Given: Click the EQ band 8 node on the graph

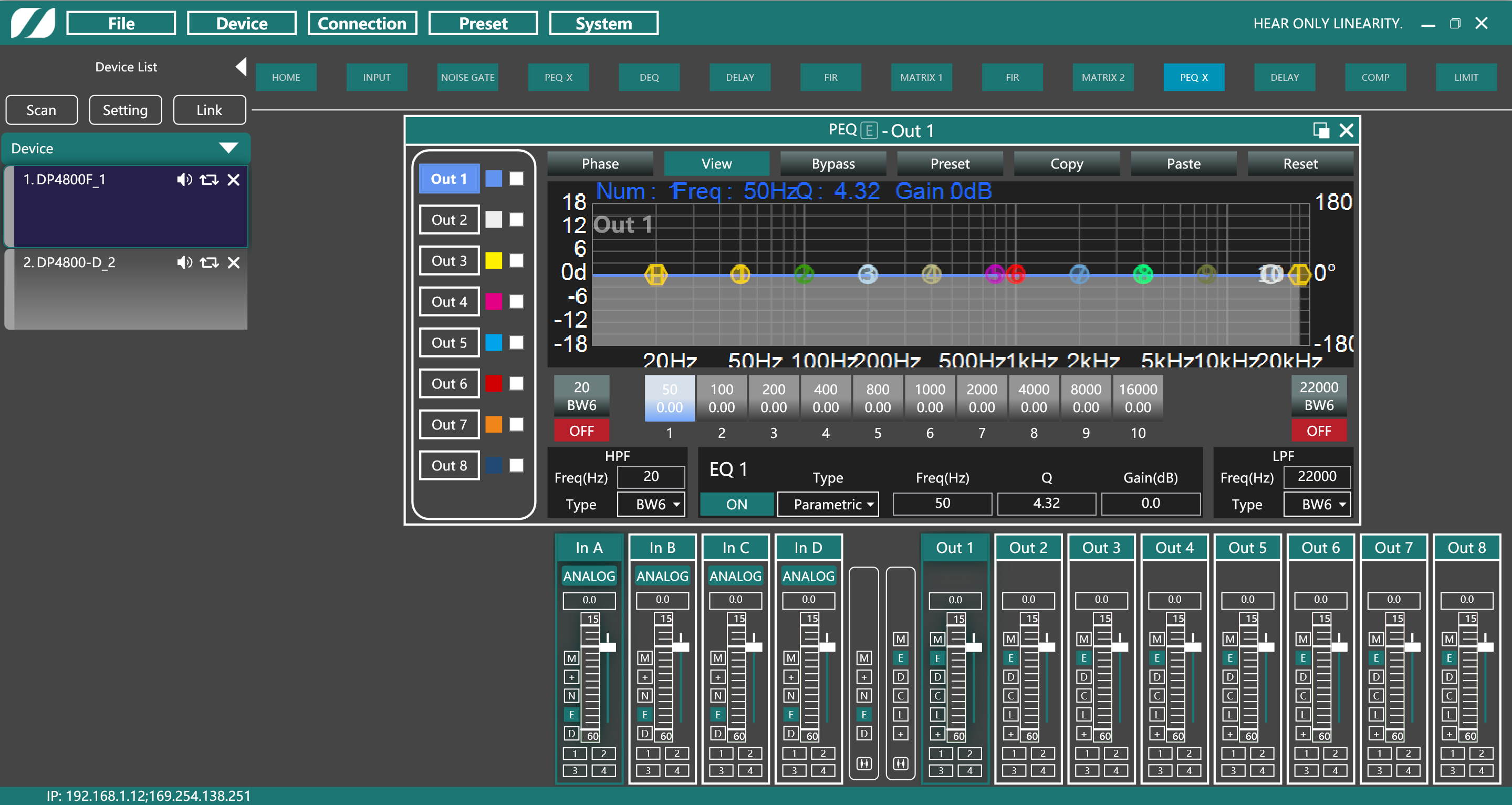Looking at the screenshot, I should tap(1143, 274).
